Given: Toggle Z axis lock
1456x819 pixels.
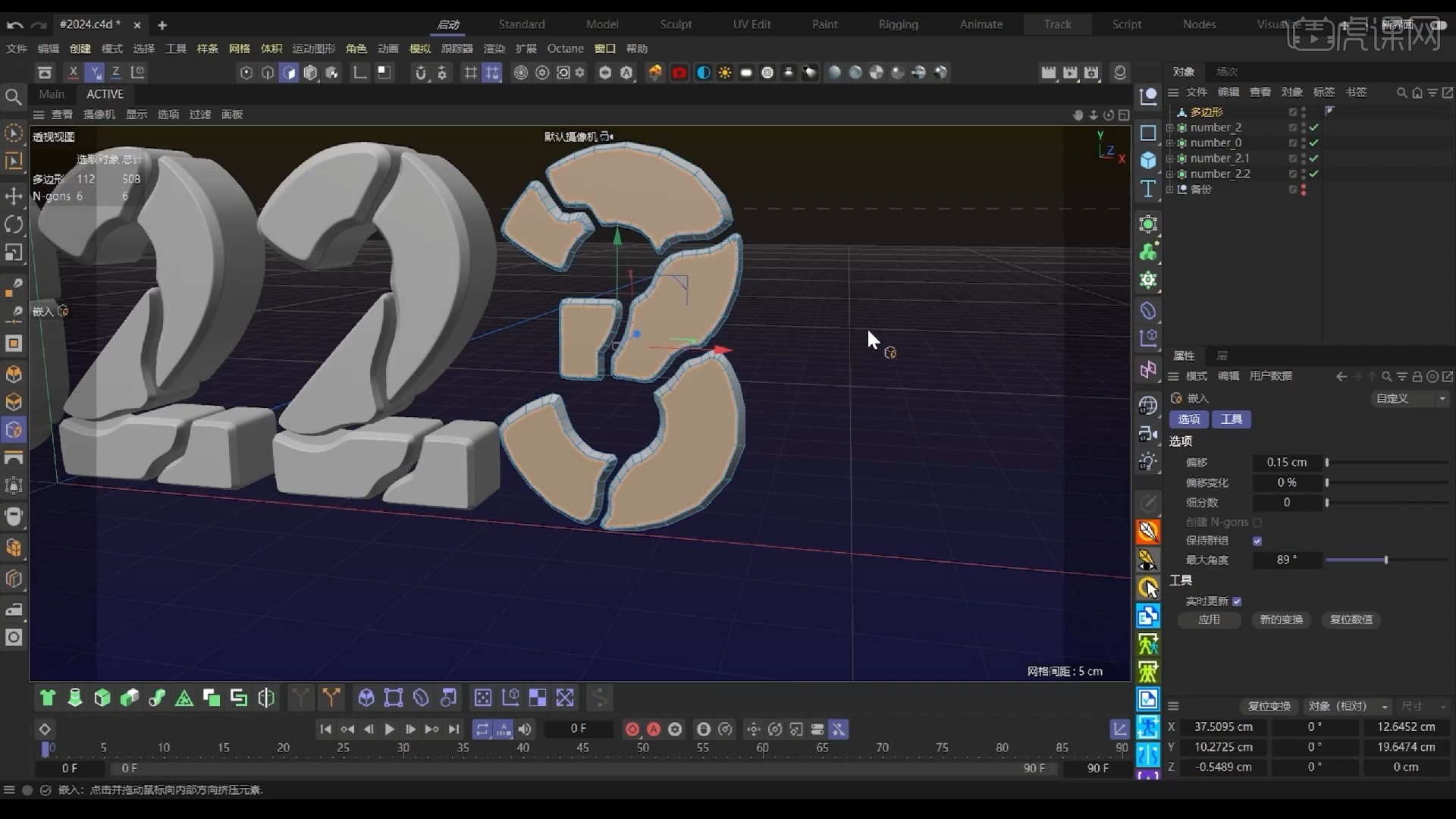Looking at the screenshot, I should (115, 72).
